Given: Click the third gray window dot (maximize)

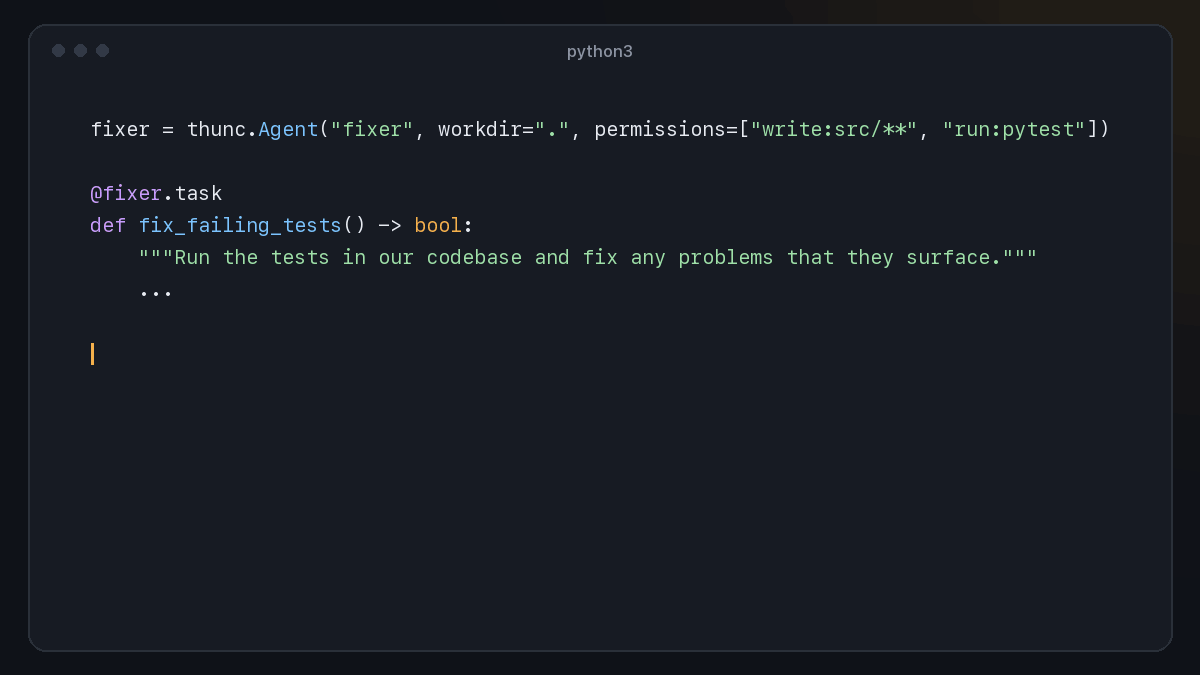Looking at the screenshot, I should (103, 50).
